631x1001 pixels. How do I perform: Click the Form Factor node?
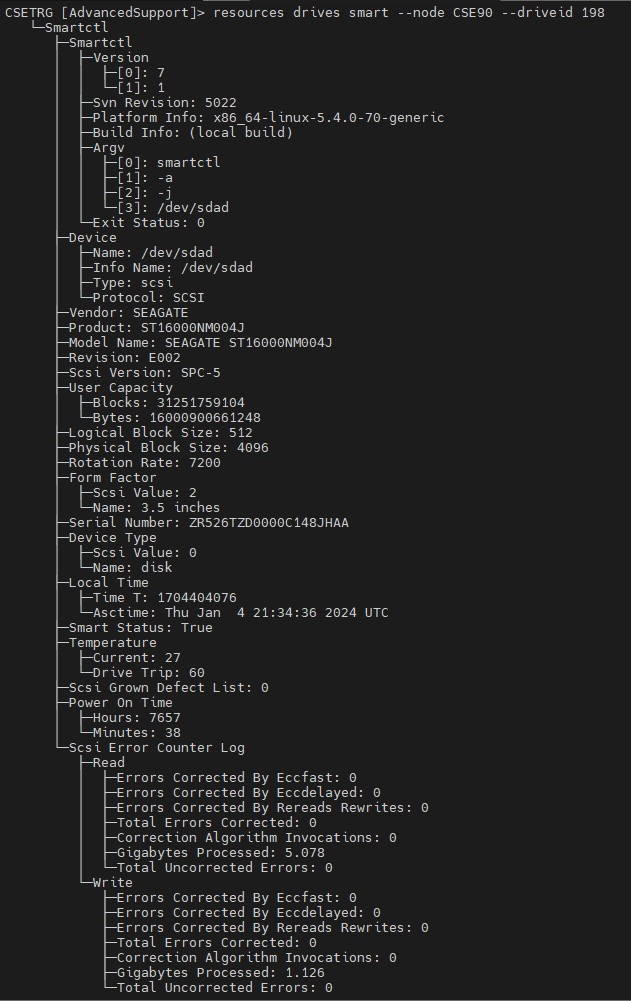112,478
